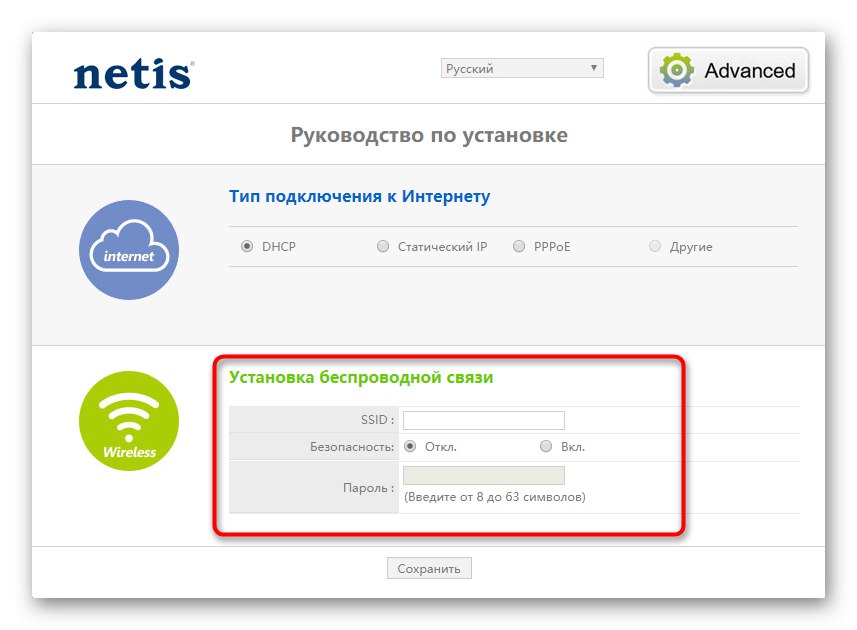Click the dropdown arrow next to Русский
Viewport: 857px width, 630px height.
pyautogui.click(x=596, y=68)
